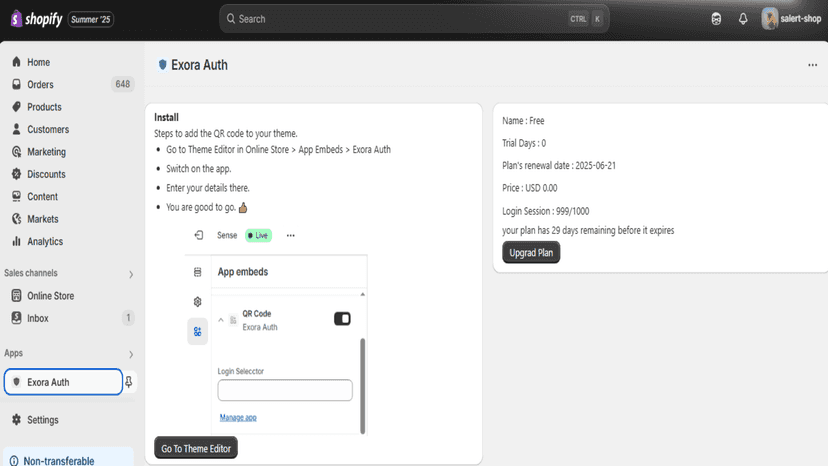Open the notifications bell icon

pos(743,19)
